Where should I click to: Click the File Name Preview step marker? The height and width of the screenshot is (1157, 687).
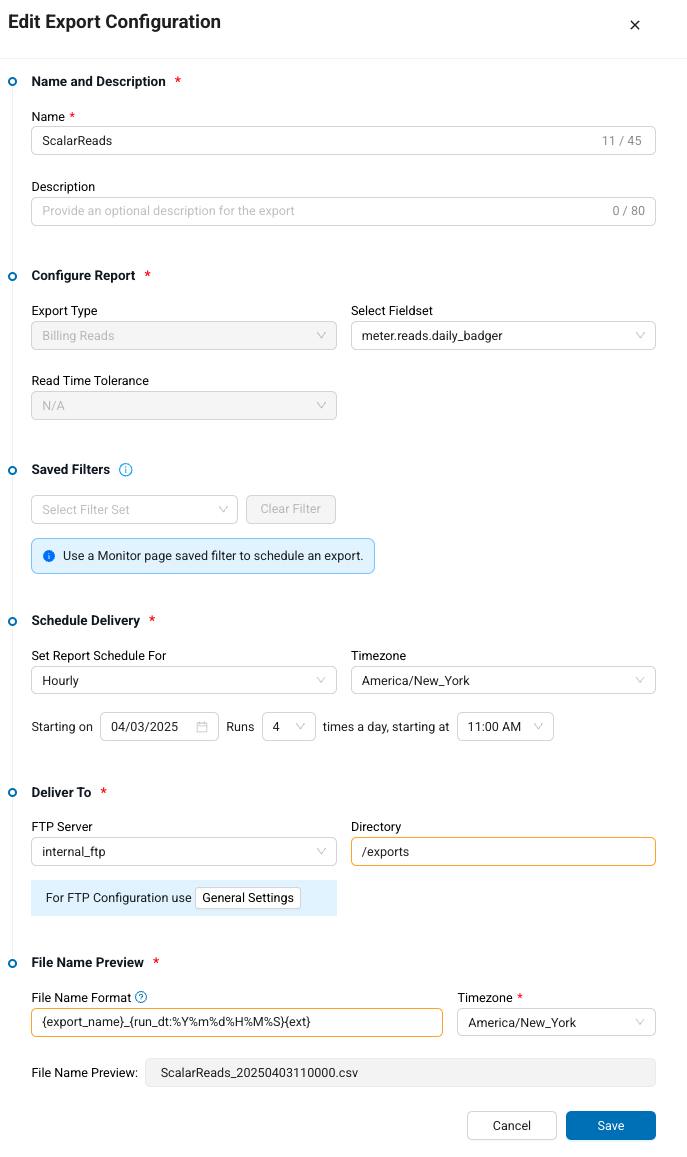tap(12, 963)
